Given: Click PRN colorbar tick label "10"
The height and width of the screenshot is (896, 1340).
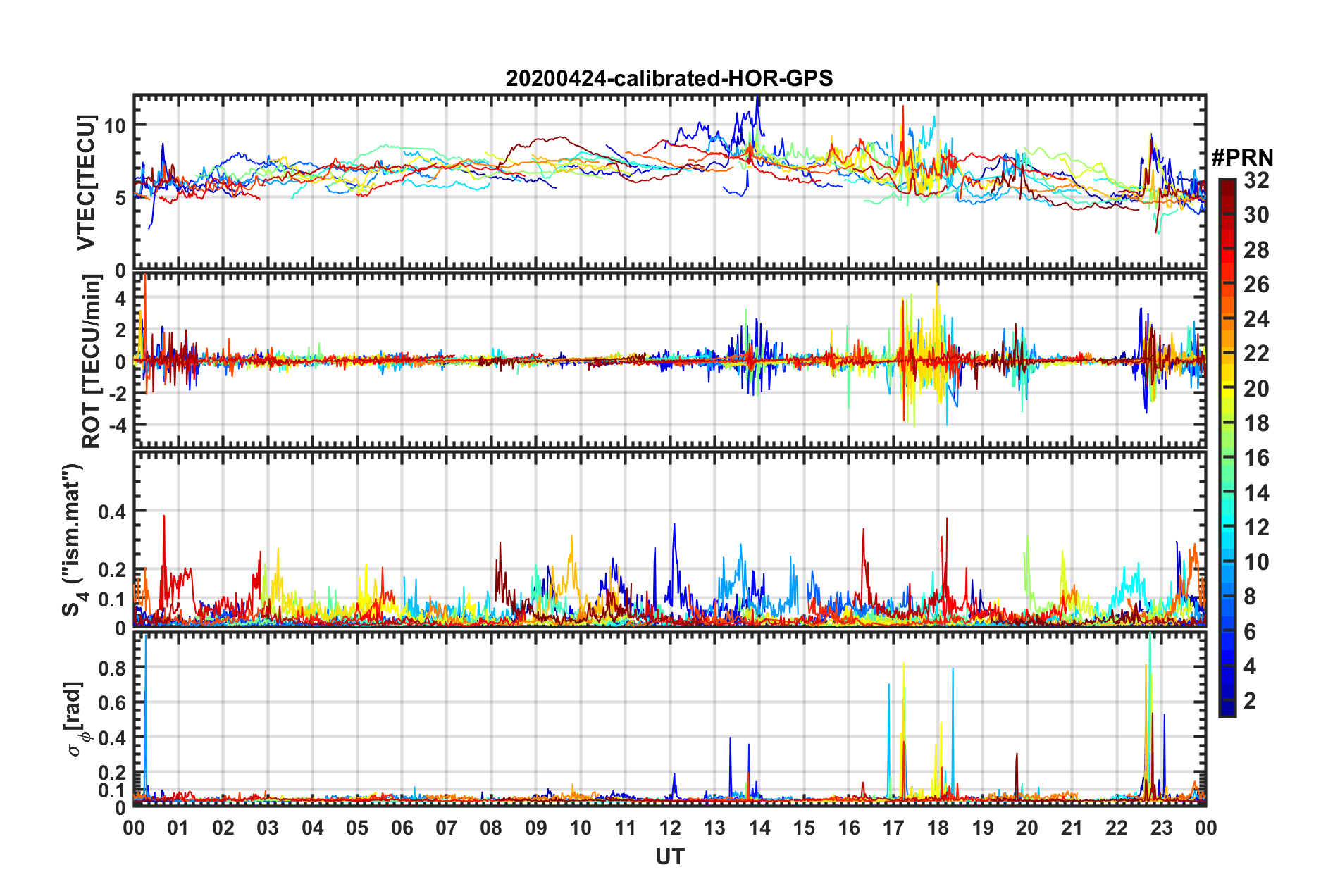Looking at the screenshot, I should tap(1256, 562).
